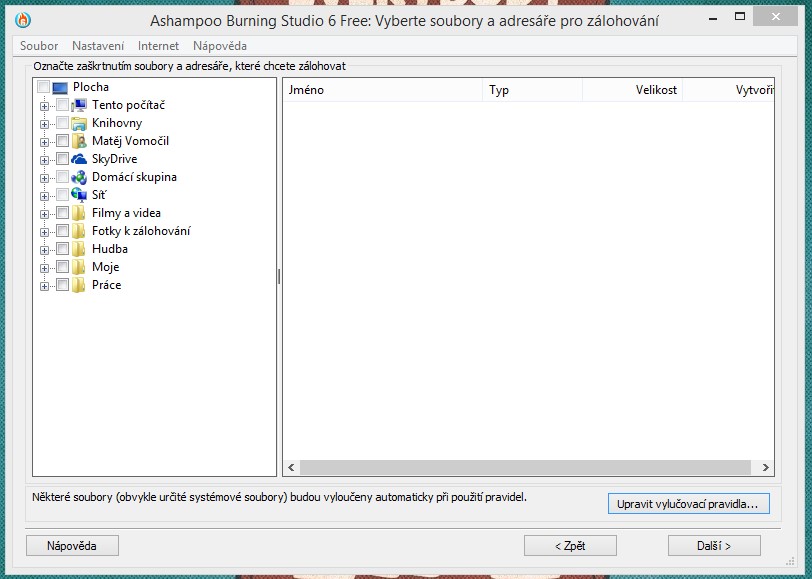Viewport: 812px width, 579px height.
Task: Sort by the Velikost column header
Action: (x=632, y=90)
